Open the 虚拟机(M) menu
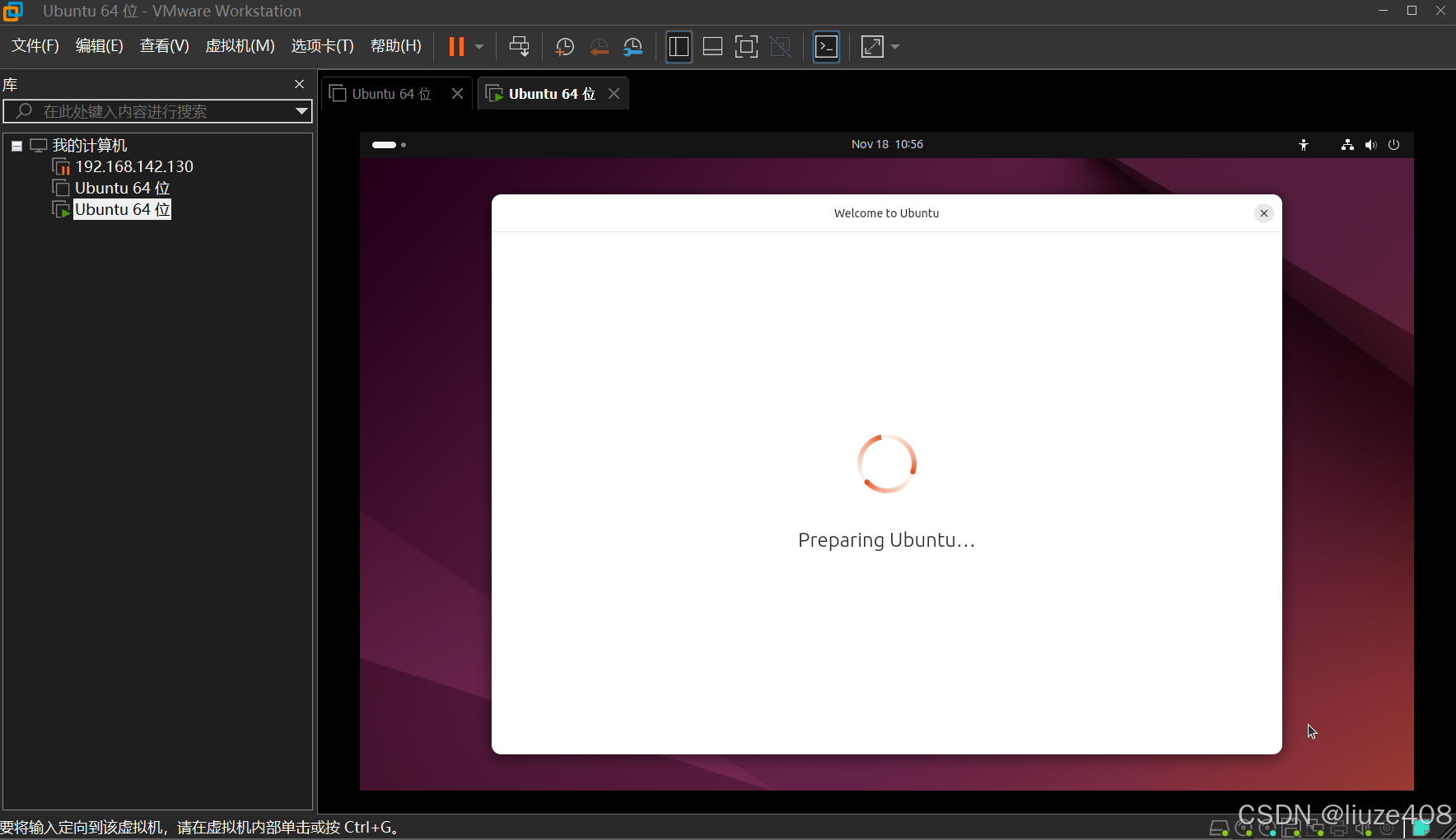This screenshot has height=840, width=1456. tap(240, 46)
